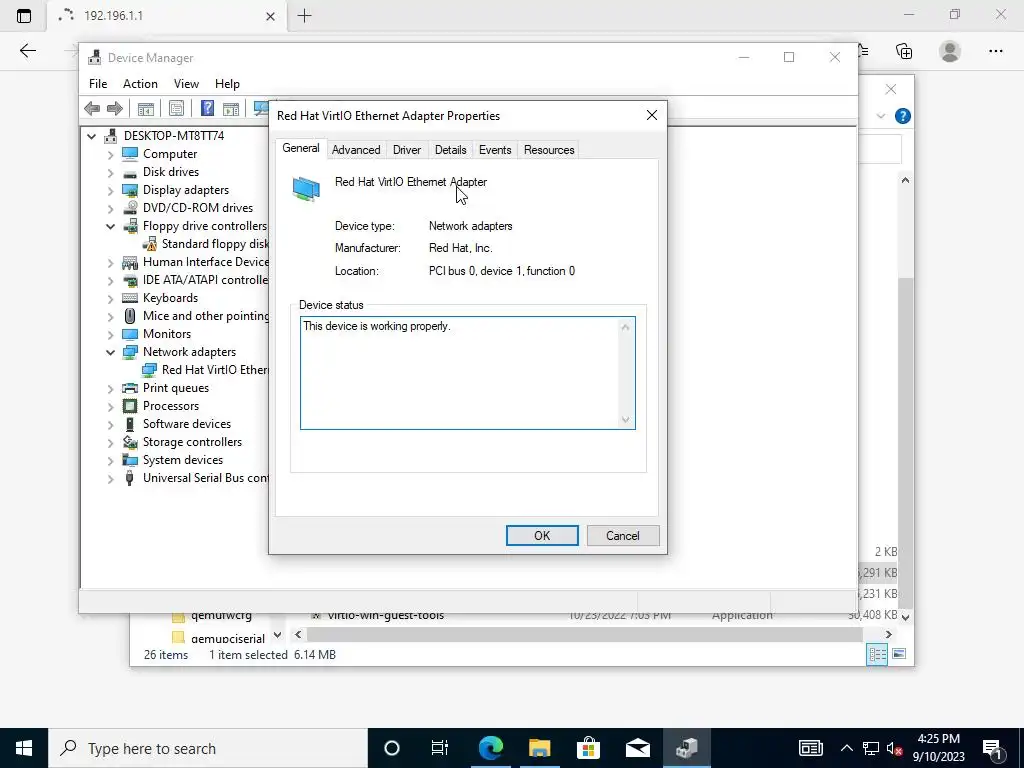Switch to the Resources tab
1024x768 pixels.
549,150
